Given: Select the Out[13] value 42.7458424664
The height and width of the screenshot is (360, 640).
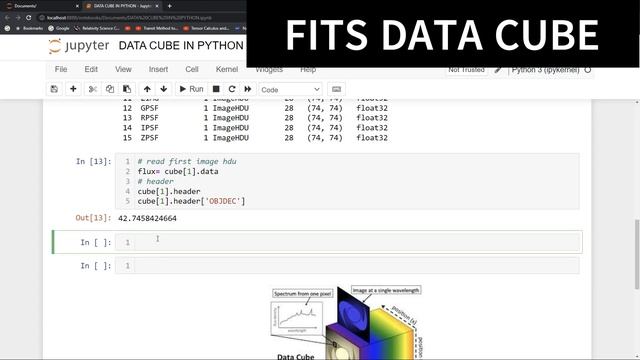Looking at the screenshot, I should click(147, 218).
